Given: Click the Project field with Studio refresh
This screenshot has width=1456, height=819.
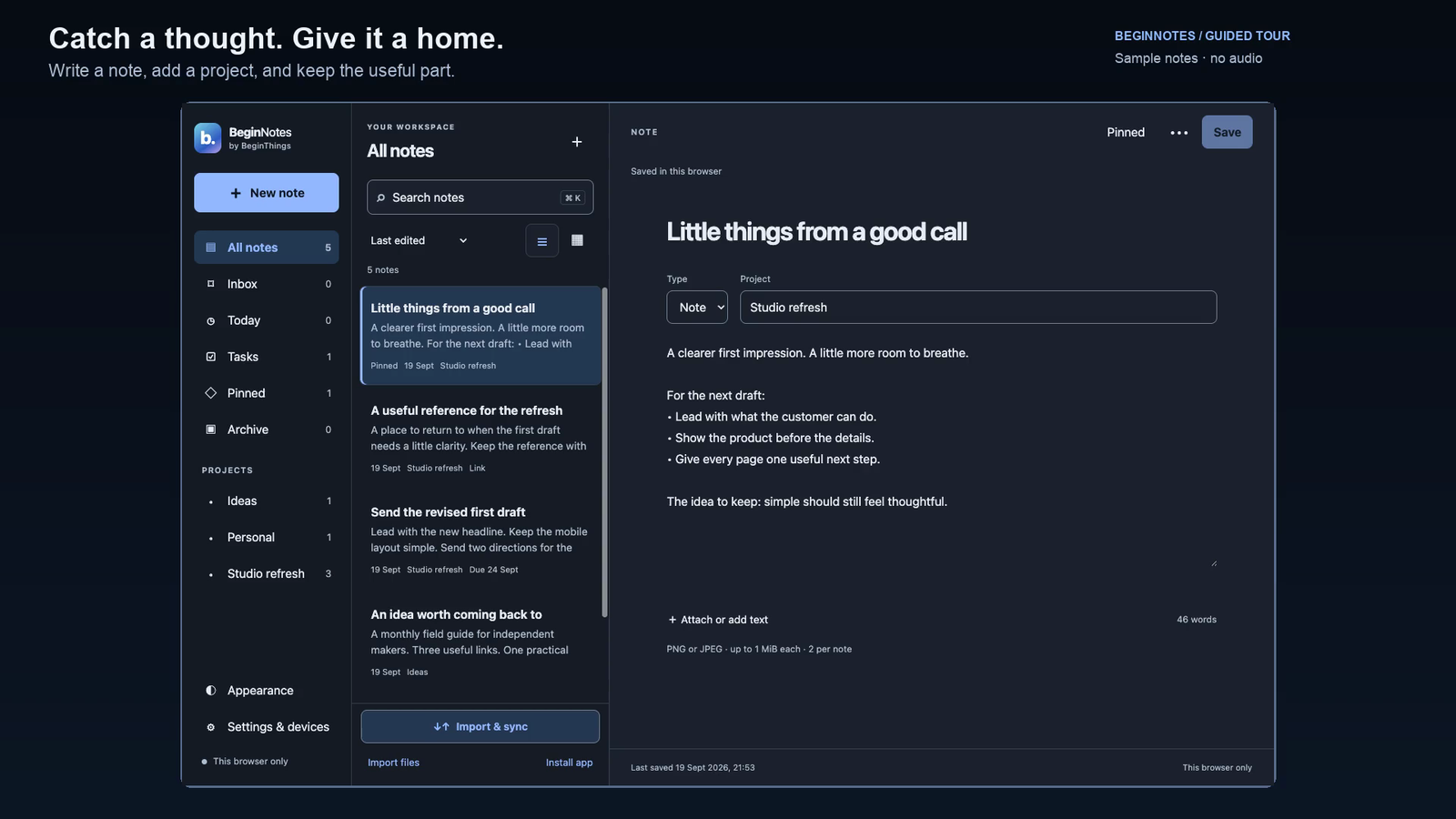Looking at the screenshot, I should pyautogui.click(x=978, y=308).
